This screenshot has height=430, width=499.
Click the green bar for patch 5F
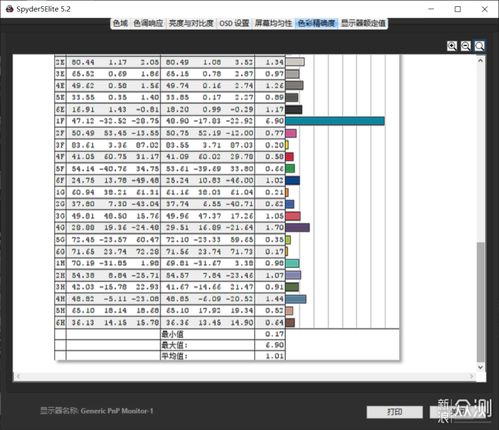point(290,168)
